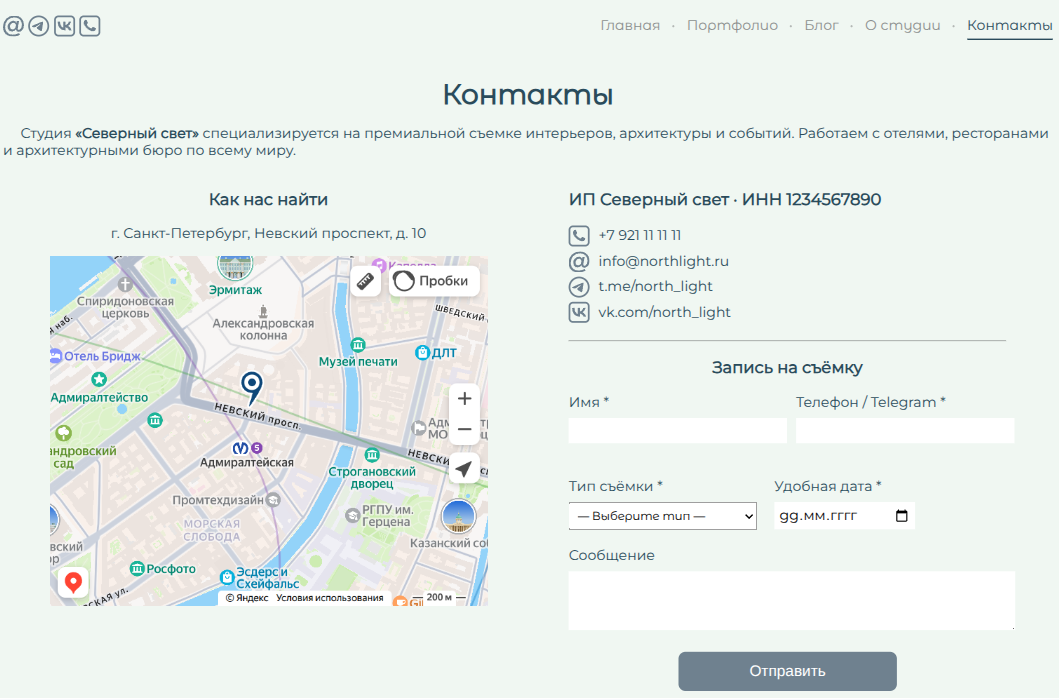Open calendar picker icon in date field

(x=902, y=516)
